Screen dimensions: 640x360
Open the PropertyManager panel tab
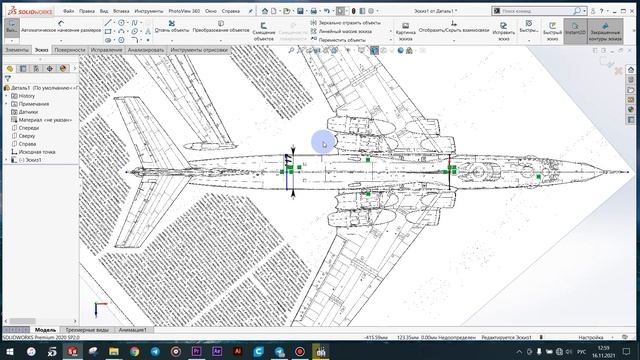pos(23,69)
